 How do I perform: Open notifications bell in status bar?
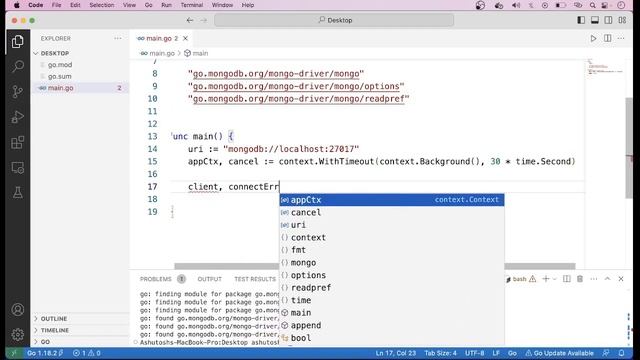tap(621, 353)
